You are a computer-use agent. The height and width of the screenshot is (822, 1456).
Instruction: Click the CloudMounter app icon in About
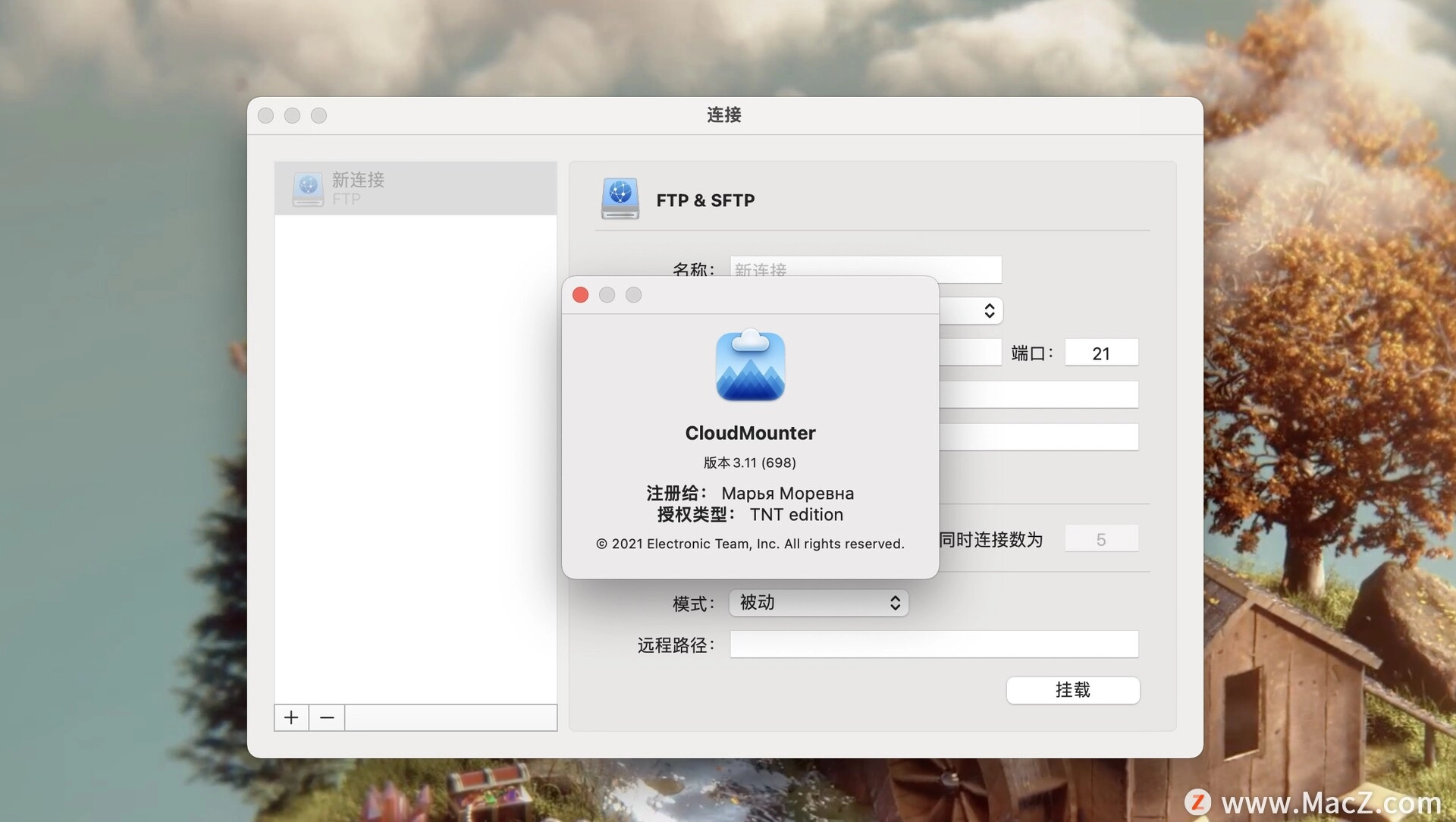(x=750, y=366)
